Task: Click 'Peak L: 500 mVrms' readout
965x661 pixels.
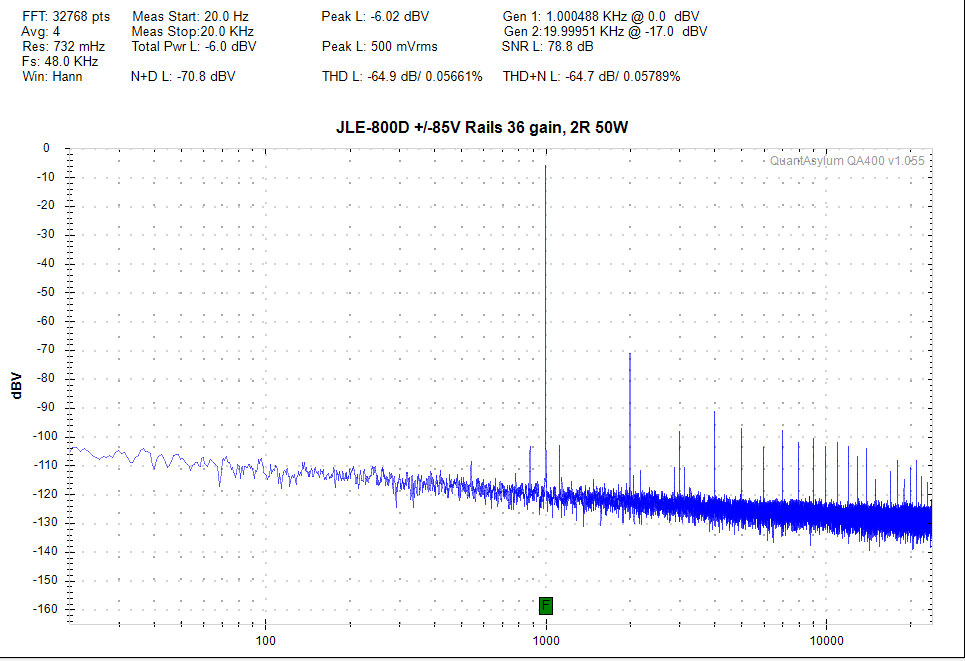Action: tap(380, 46)
